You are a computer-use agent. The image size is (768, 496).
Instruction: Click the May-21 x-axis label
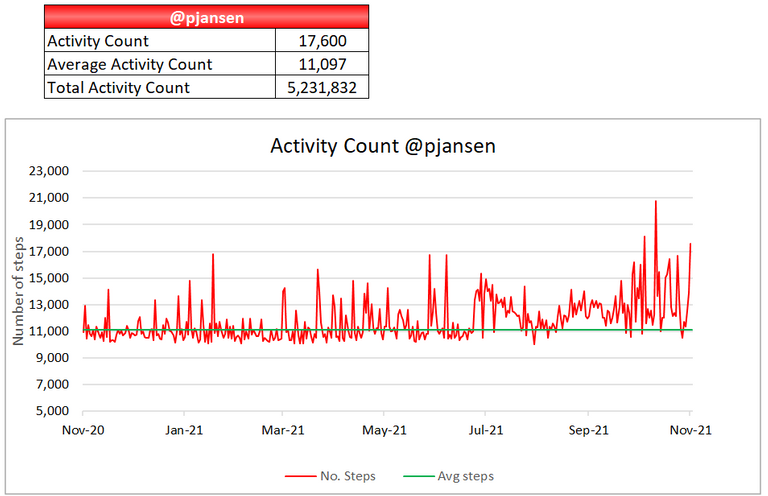tap(384, 430)
